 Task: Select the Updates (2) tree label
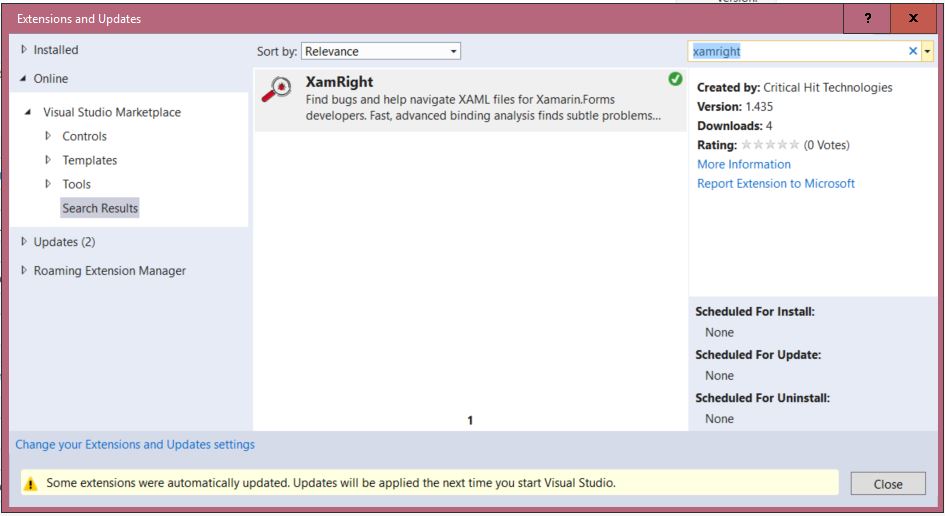(64, 242)
